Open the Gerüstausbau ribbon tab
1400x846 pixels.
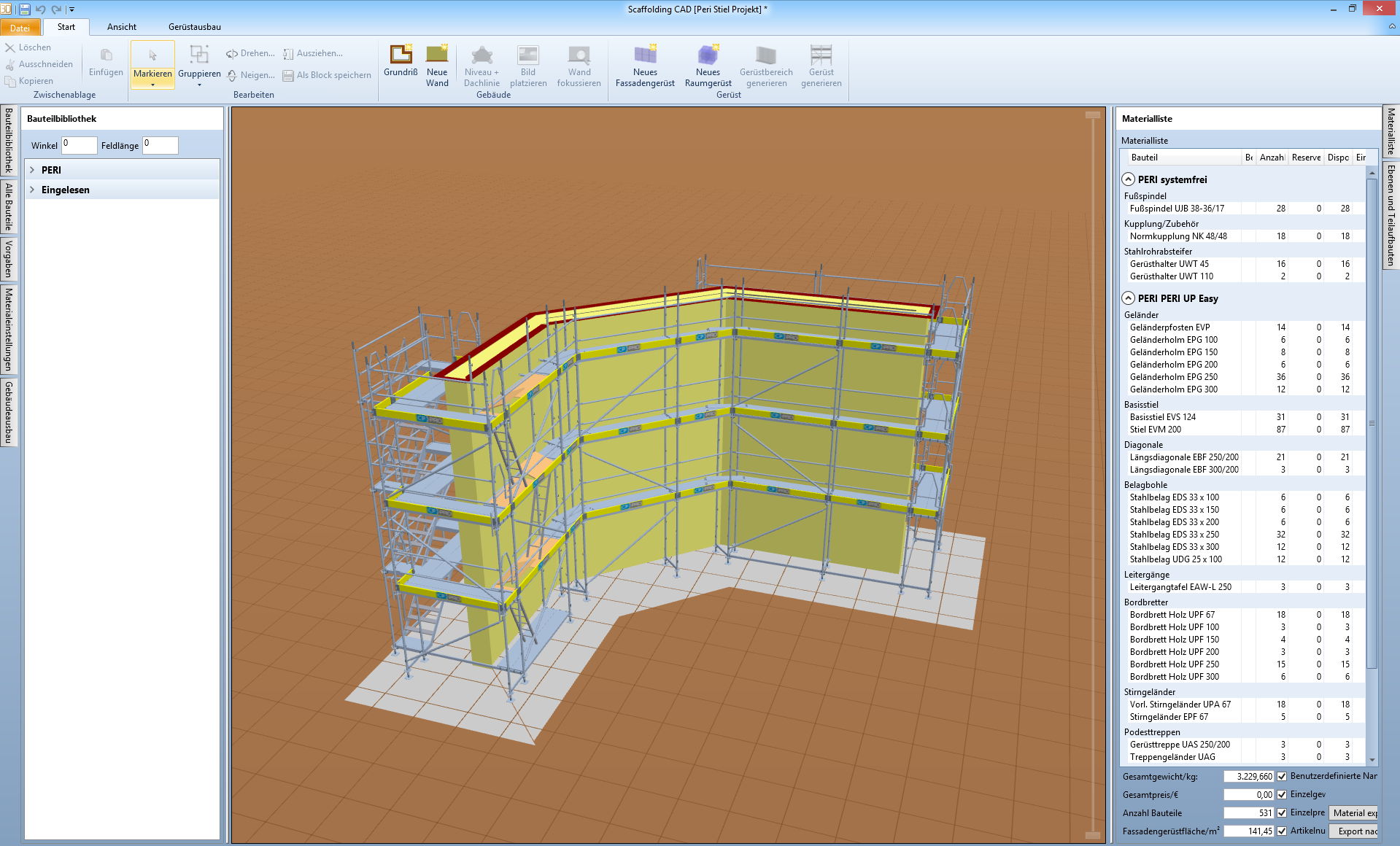pos(195,26)
